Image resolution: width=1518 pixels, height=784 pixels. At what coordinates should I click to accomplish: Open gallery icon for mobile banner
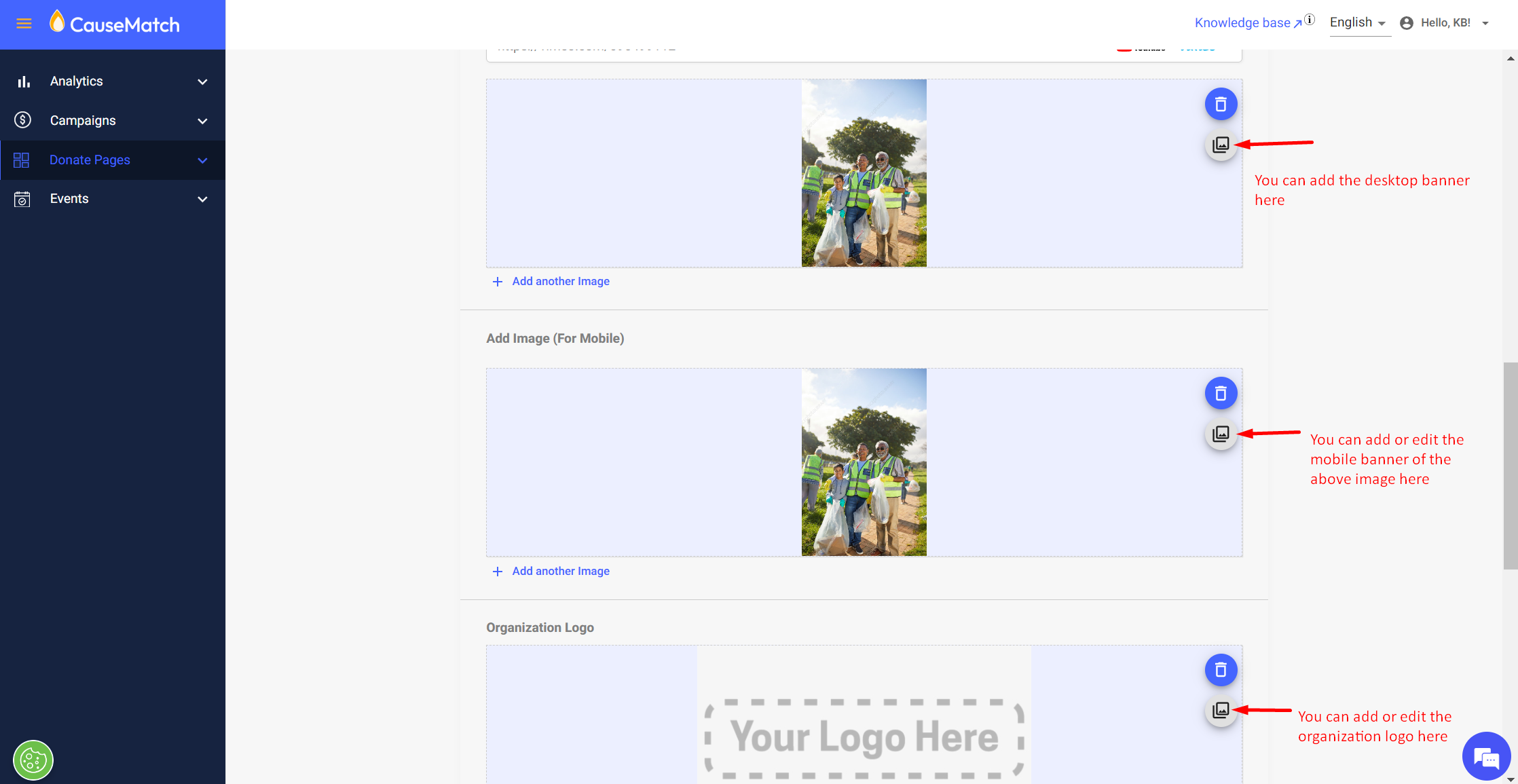pos(1221,434)
